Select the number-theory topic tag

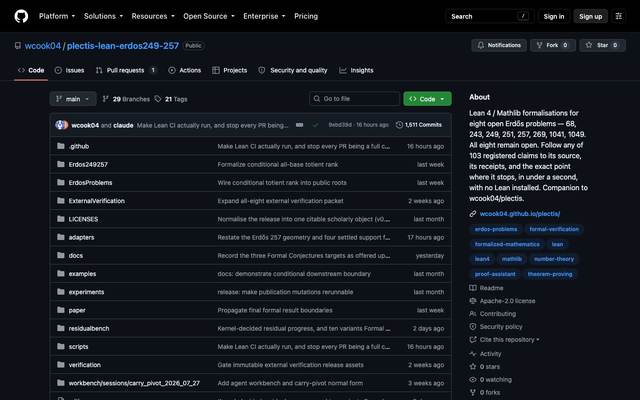[x=553, y=259]
